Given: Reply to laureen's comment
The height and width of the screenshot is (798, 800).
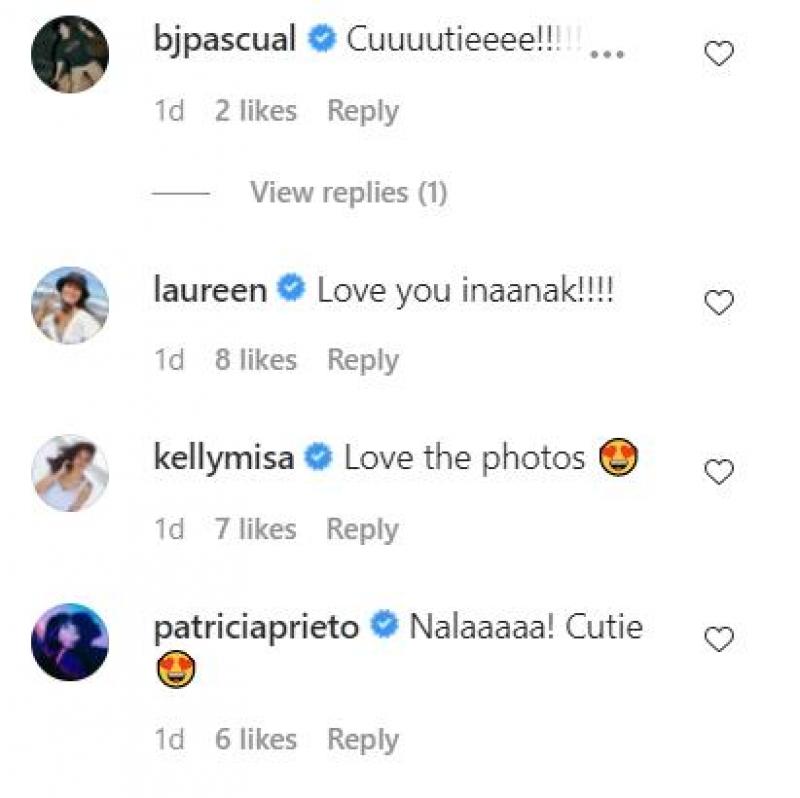Looking at the screenshot, I should pyautogui.click(x=362, y=358).
